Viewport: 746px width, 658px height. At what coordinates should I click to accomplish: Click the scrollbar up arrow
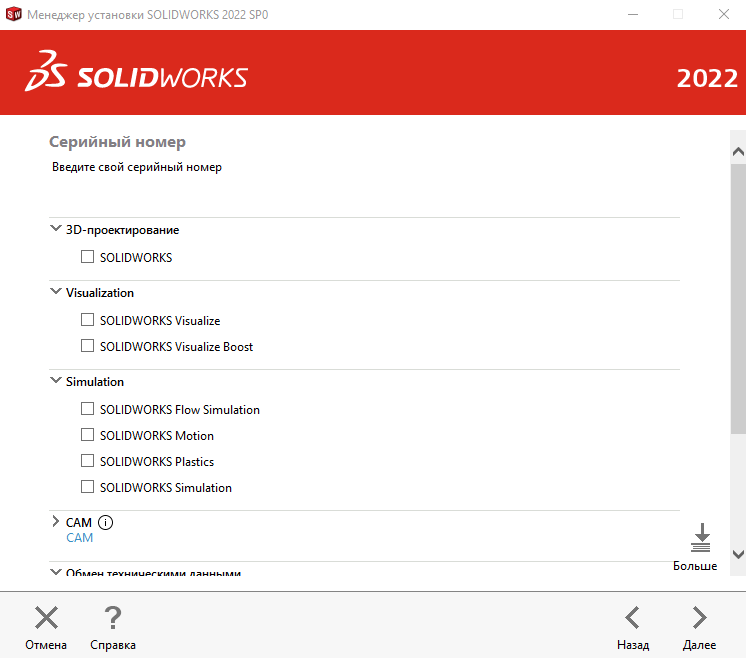coord(738,152)
